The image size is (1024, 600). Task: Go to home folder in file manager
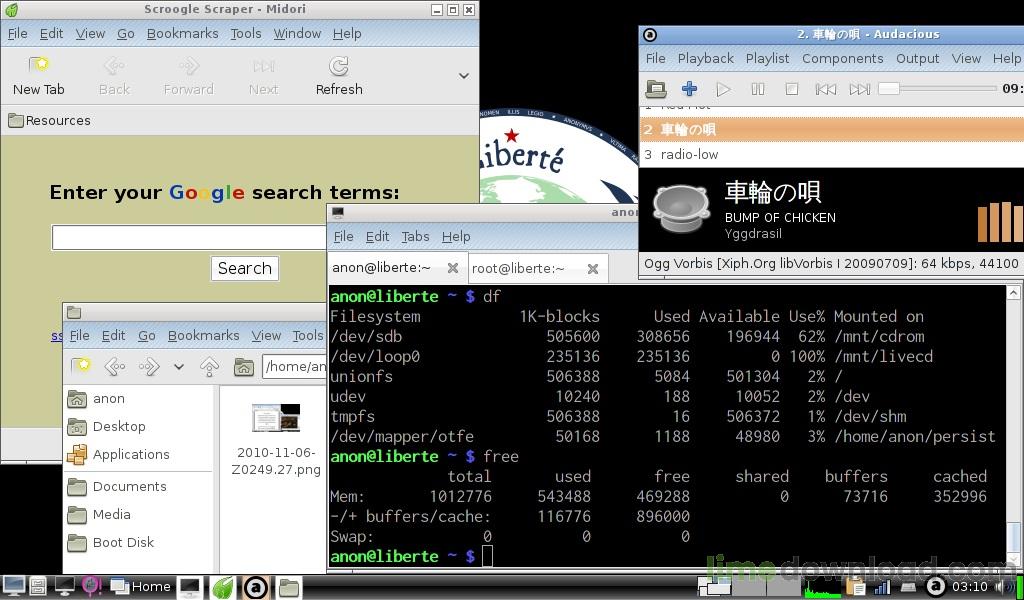[243, 367]
